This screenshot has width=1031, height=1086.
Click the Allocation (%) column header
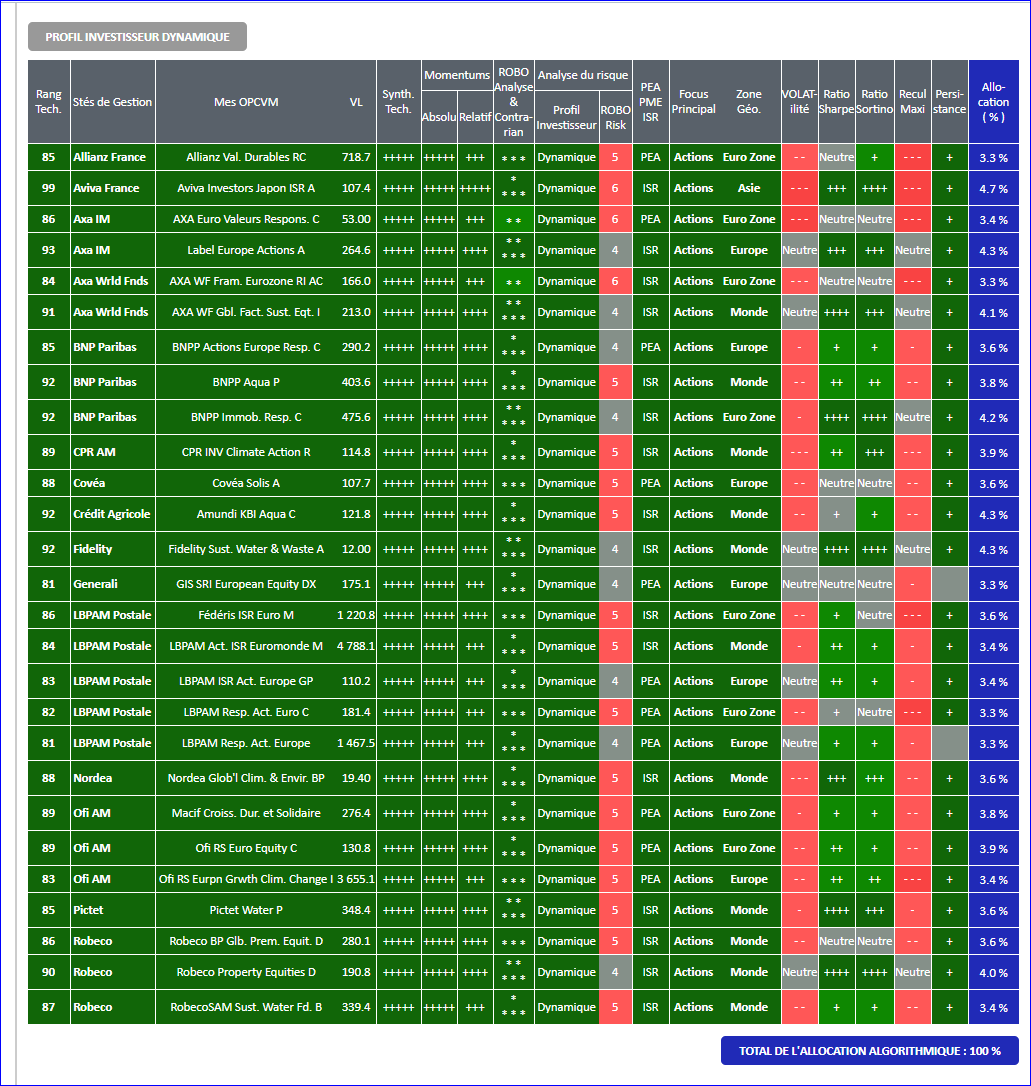(x=994, y=102)
